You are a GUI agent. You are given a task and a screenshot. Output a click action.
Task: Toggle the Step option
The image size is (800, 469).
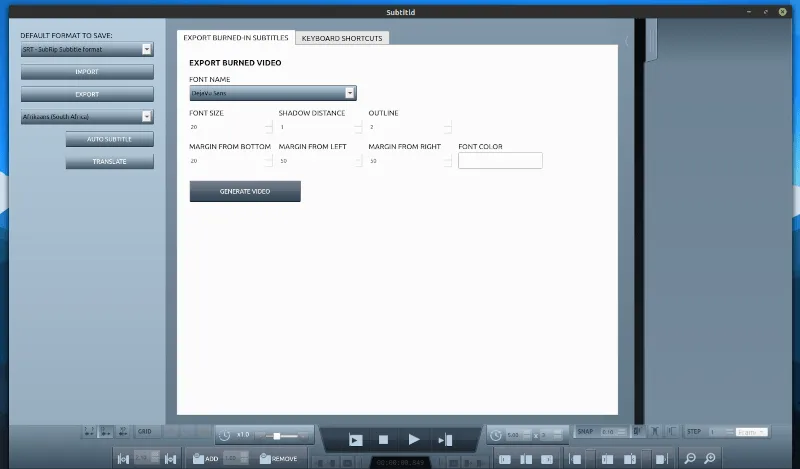pyautogui.click(x=694, y=431)
